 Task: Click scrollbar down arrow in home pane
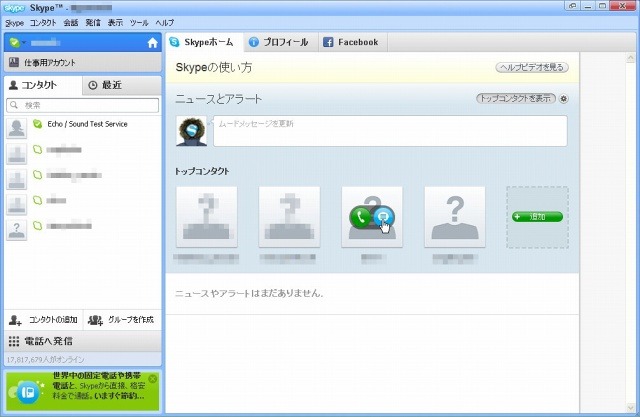630,408
